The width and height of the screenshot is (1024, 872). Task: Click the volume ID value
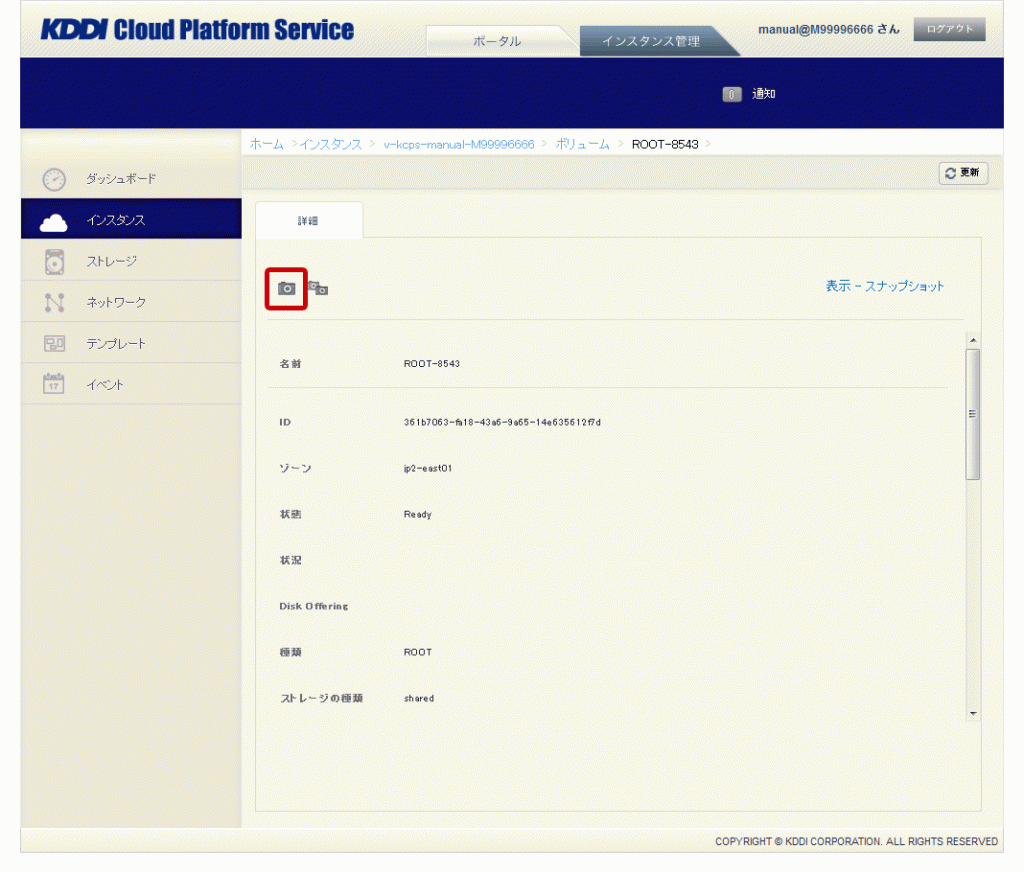502,423
